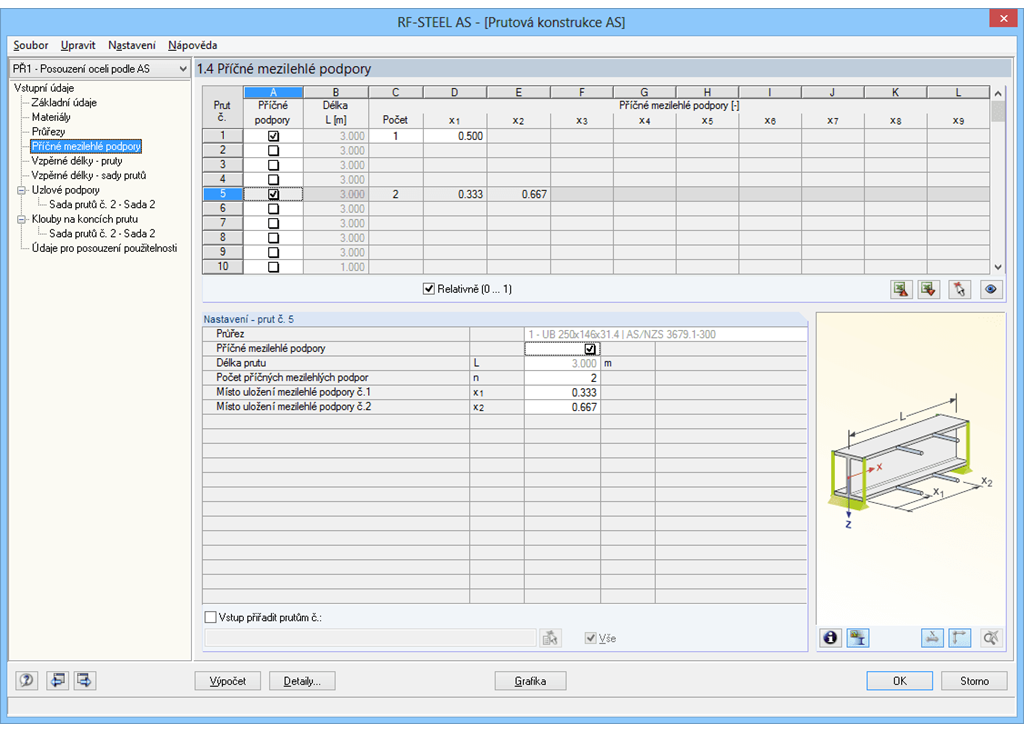Check lateral supports for member 3
The image size is (1024, 732).
[274, 165]
